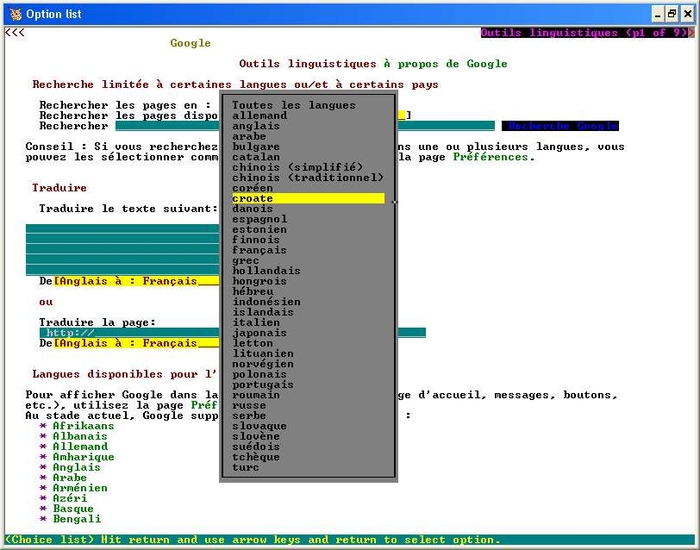
Task: Choose 'portugais' language option
Action: click(263, 385)
